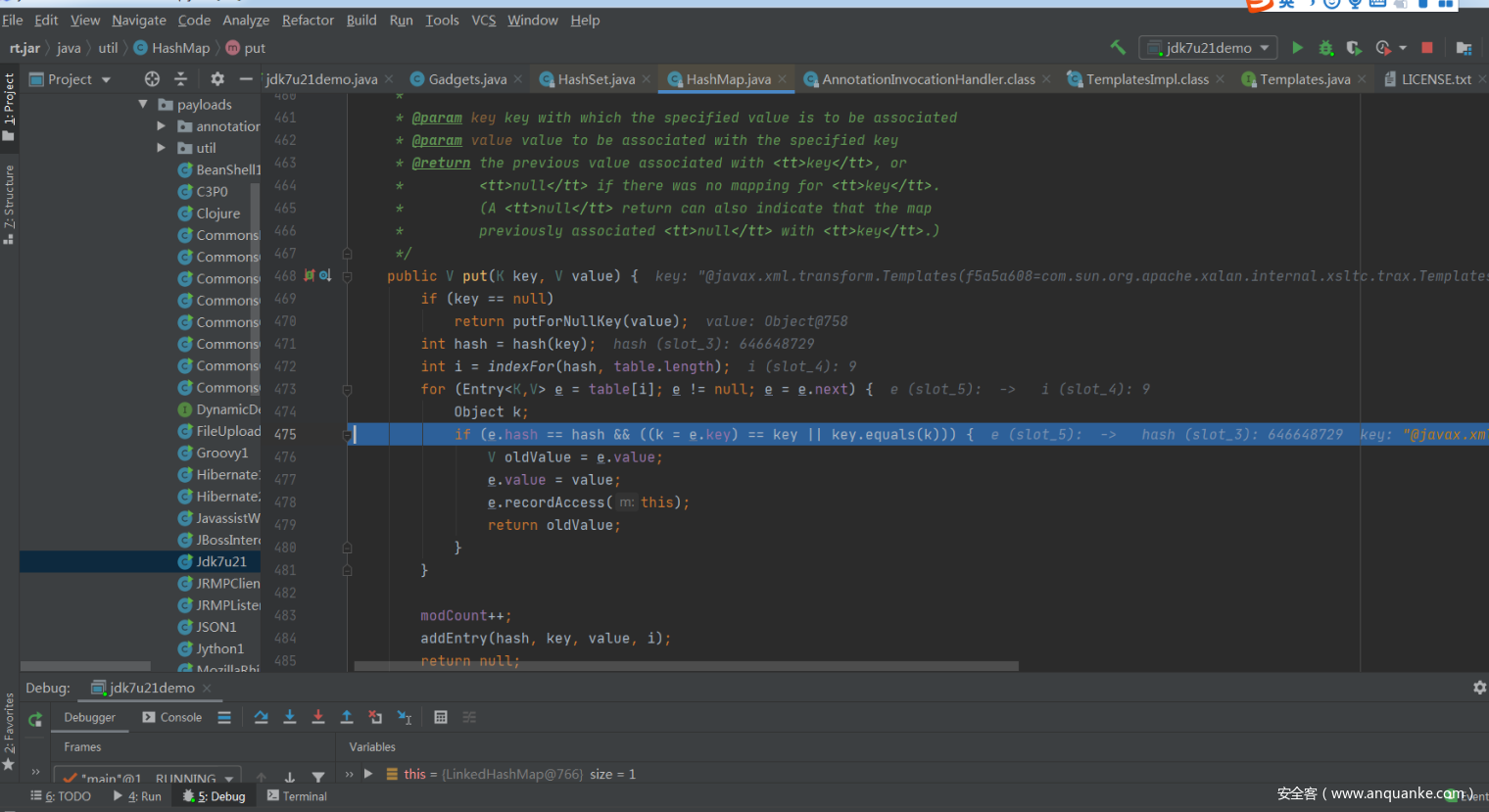Image resolution: width=1489 pixels, height=812 pixels.
Task: Collapse the code fold marker at line 473
Action: [347, 390]
